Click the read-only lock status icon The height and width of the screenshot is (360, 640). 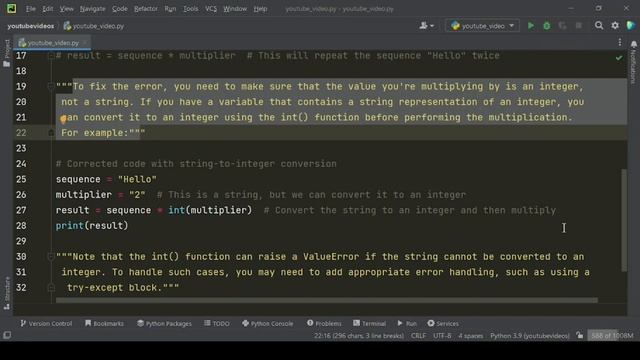tap(580, 336)
